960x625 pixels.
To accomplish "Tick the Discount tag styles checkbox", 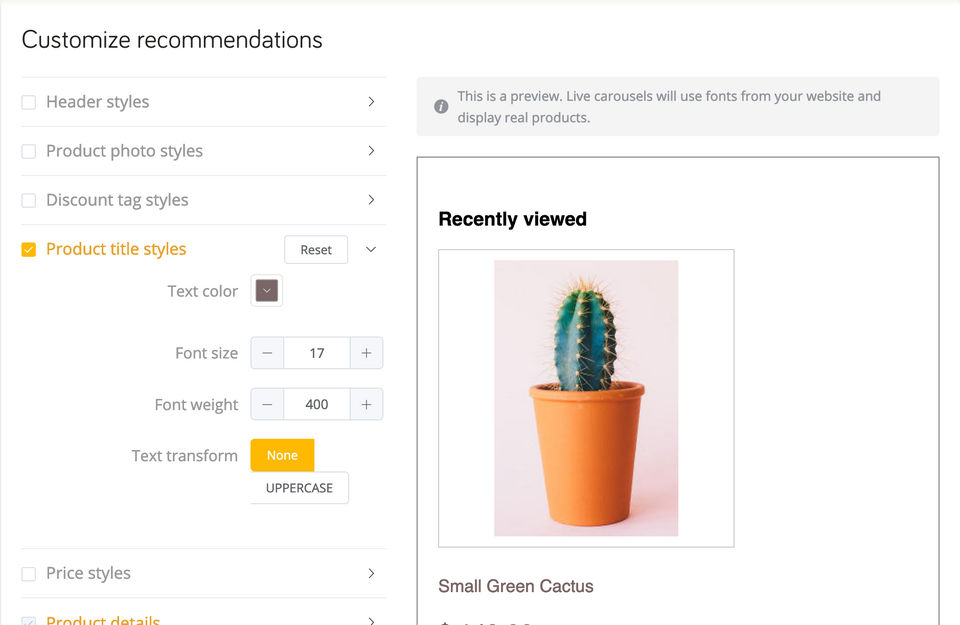I will click(29, 200).
